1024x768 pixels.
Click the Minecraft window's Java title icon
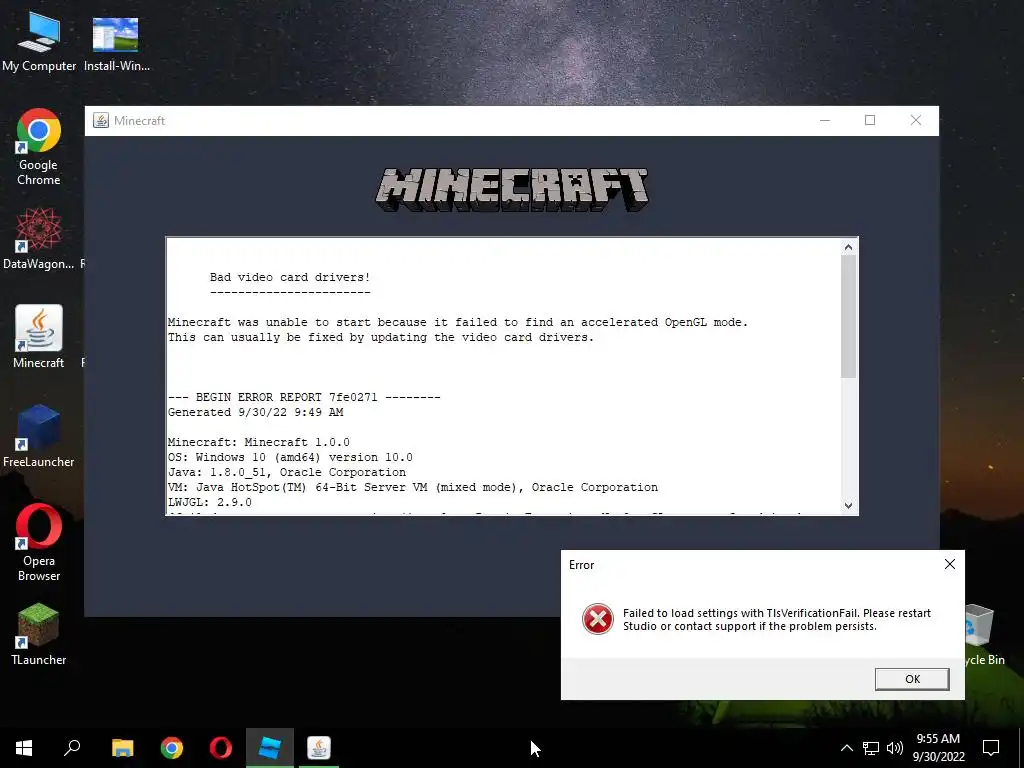pyautogui.click(x=101, y=120)
